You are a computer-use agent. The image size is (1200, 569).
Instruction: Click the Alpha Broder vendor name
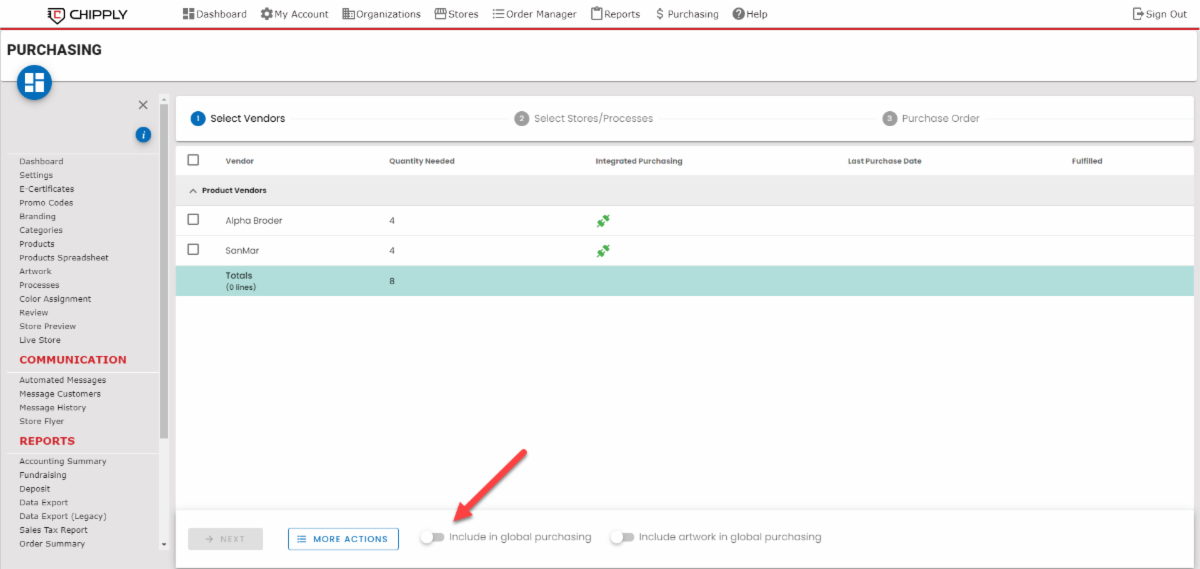pyautogui.click(x=254, y=221)
